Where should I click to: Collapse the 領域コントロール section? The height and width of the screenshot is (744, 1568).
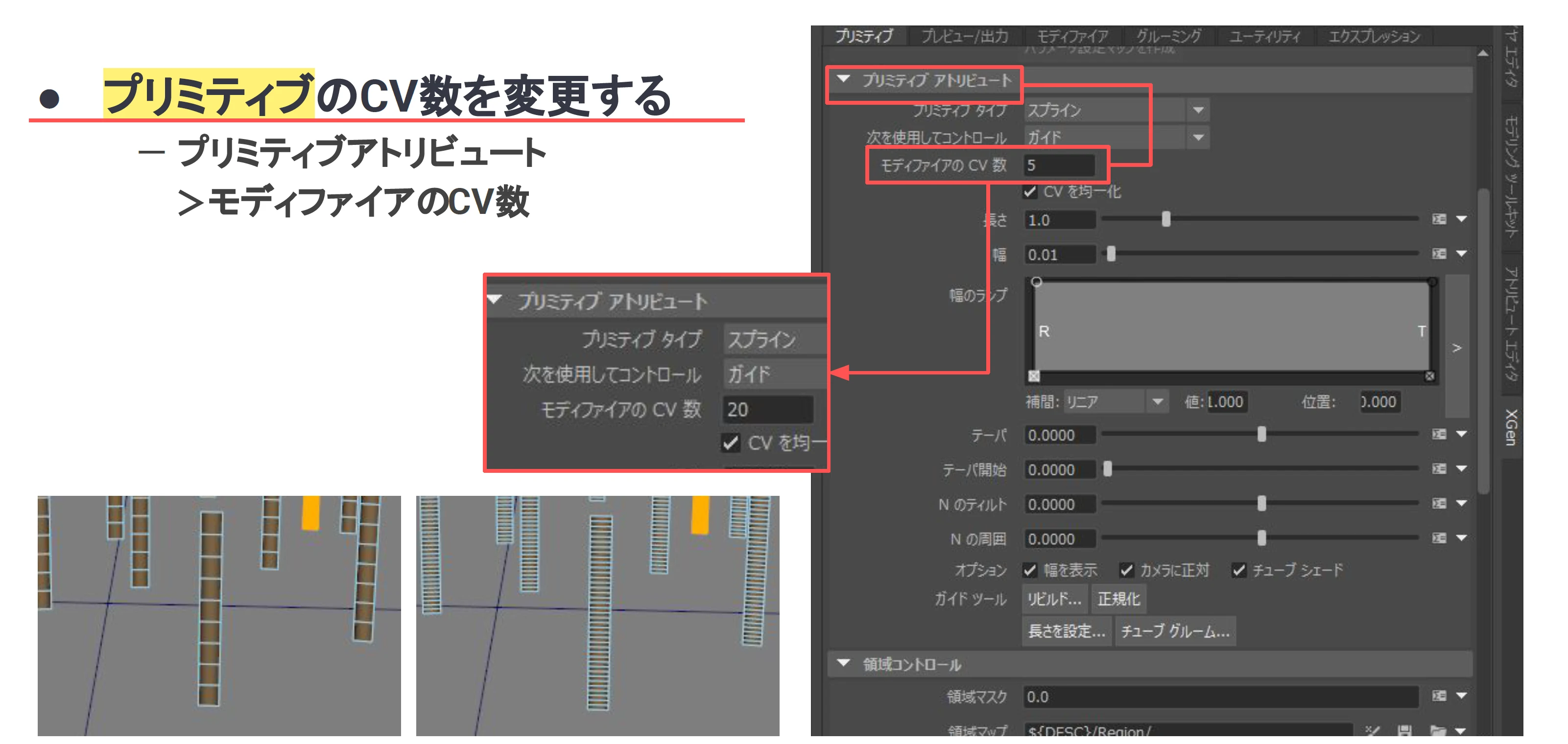(844, 663)
